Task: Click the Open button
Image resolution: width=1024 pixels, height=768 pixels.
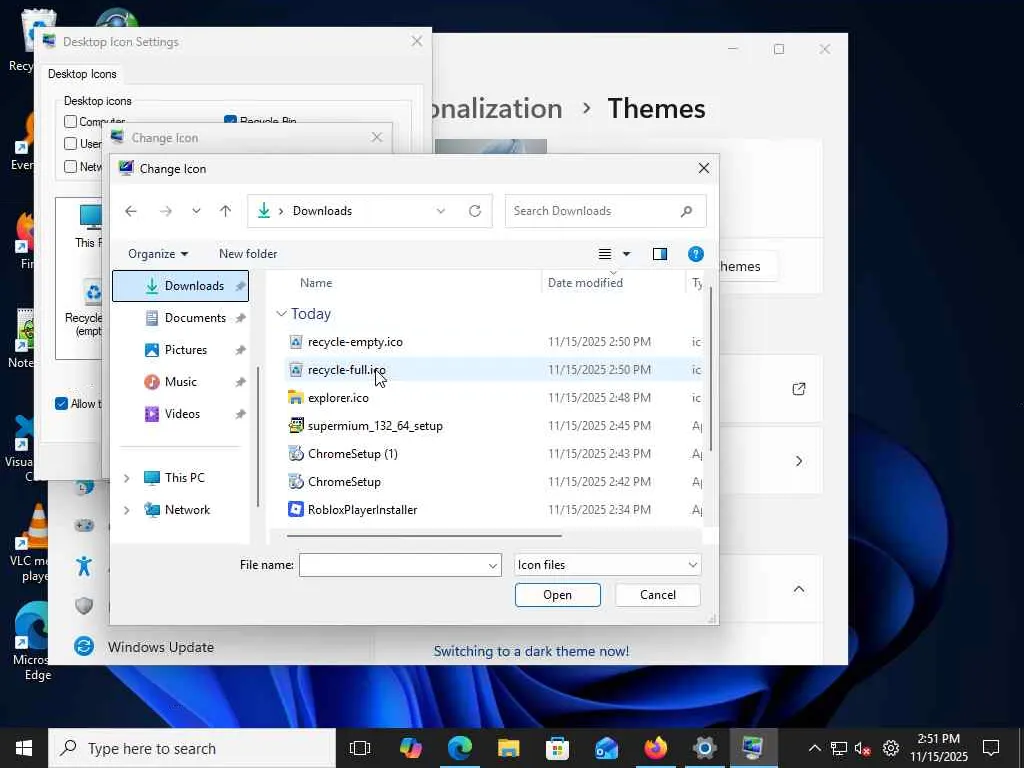Action: (x=557, y=595)
